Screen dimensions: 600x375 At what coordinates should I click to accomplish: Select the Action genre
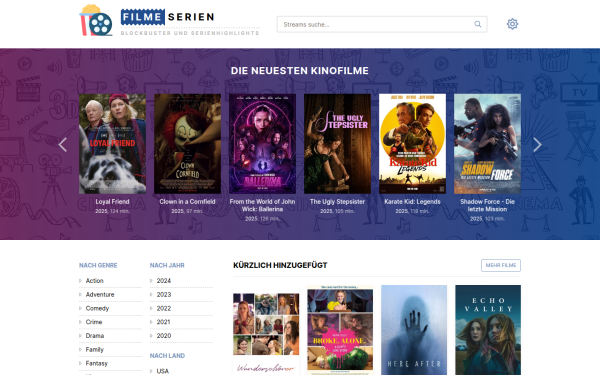point(95,280)
